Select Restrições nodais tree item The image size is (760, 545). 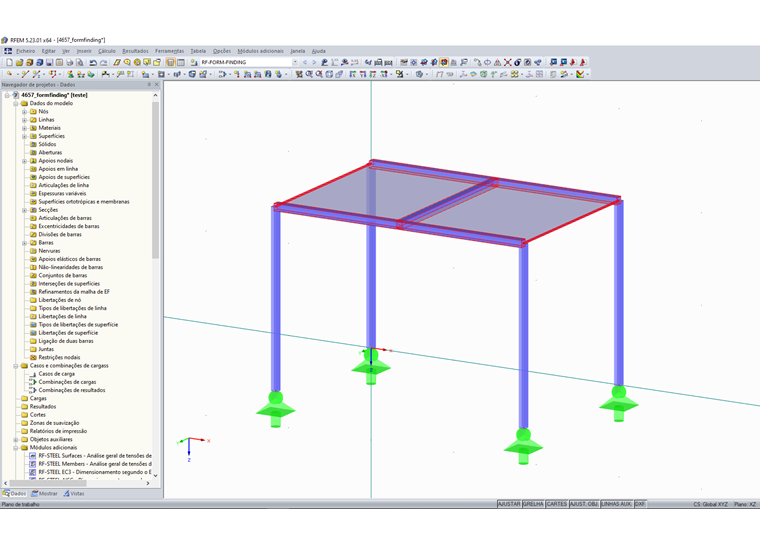(59, 357)
